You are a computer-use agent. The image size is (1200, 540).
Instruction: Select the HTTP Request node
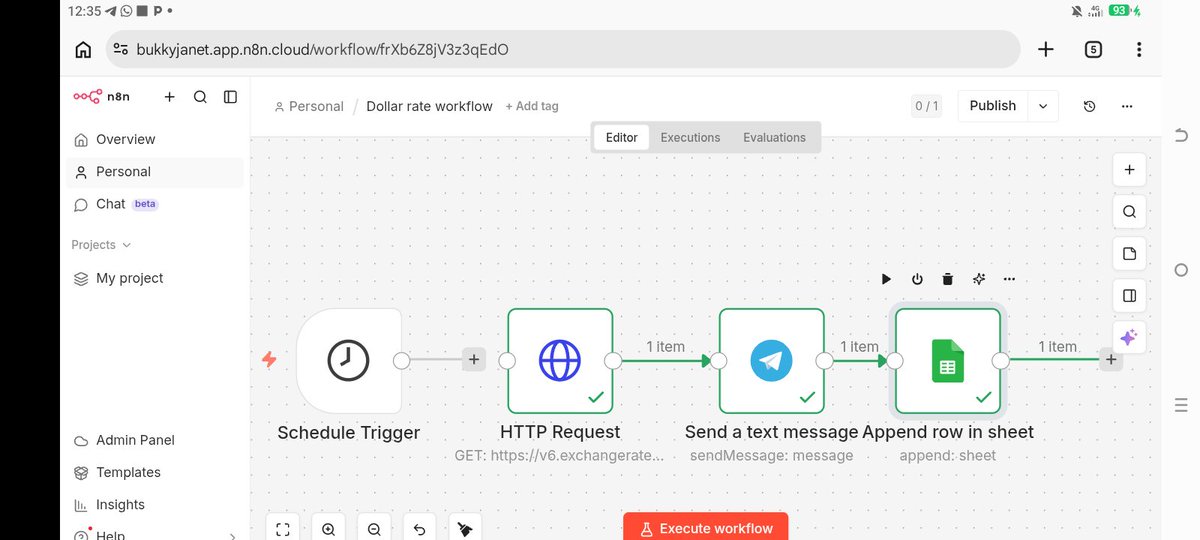click(560, 360)
